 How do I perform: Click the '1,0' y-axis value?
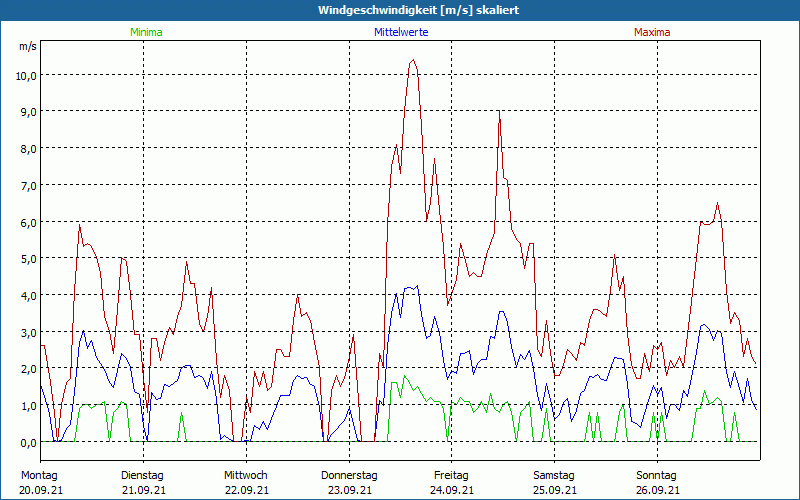tap(29, 406)
